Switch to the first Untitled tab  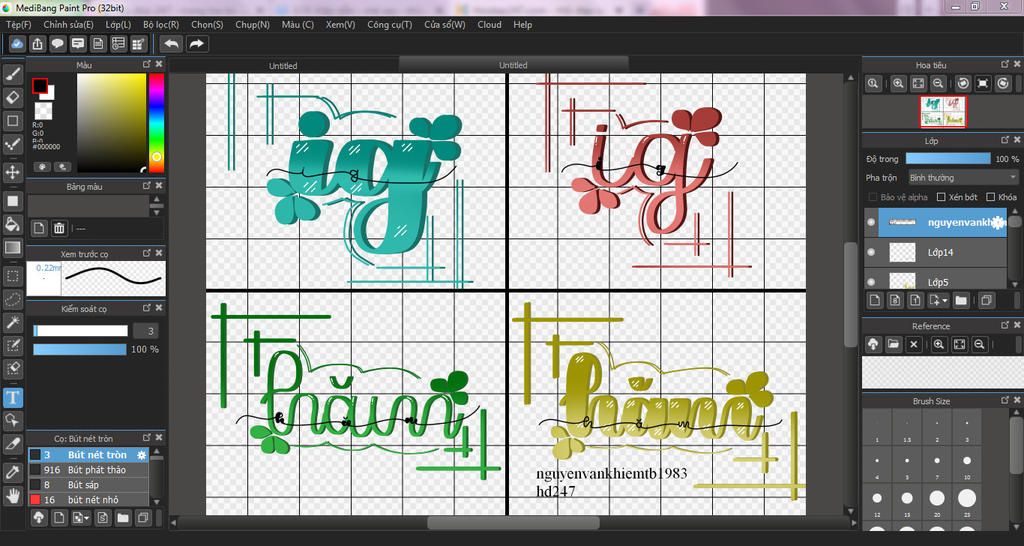click(x=283, y=65)
